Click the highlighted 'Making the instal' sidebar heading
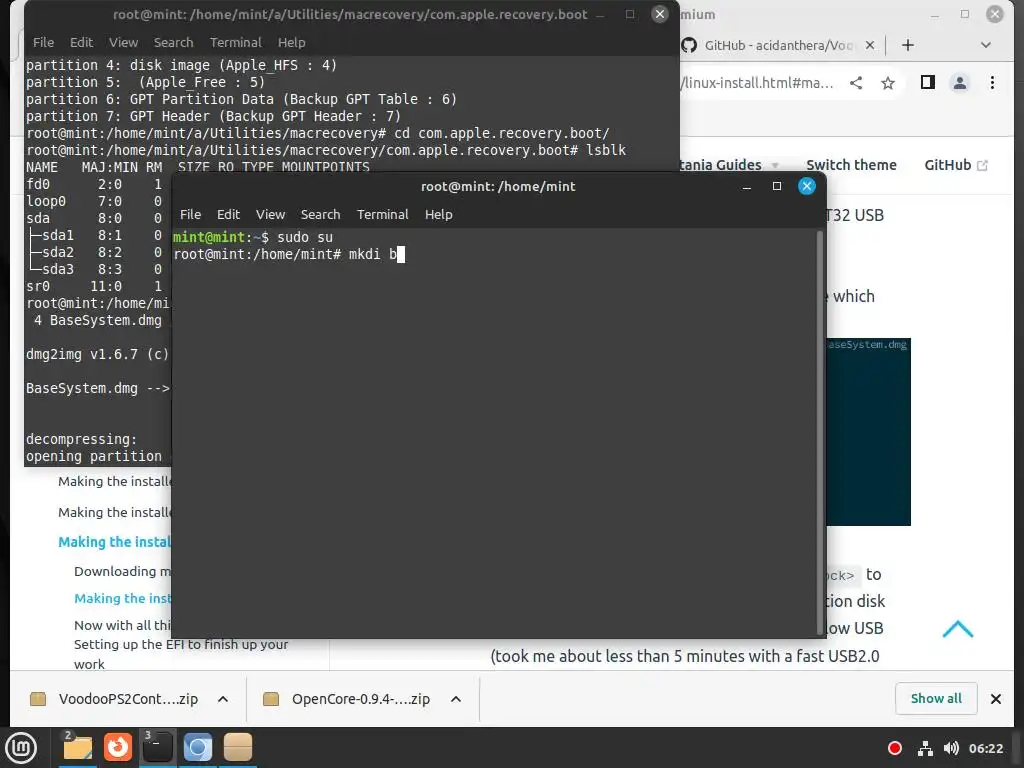The width and height of the screenshot is (1024, 768). click(114, 542)
